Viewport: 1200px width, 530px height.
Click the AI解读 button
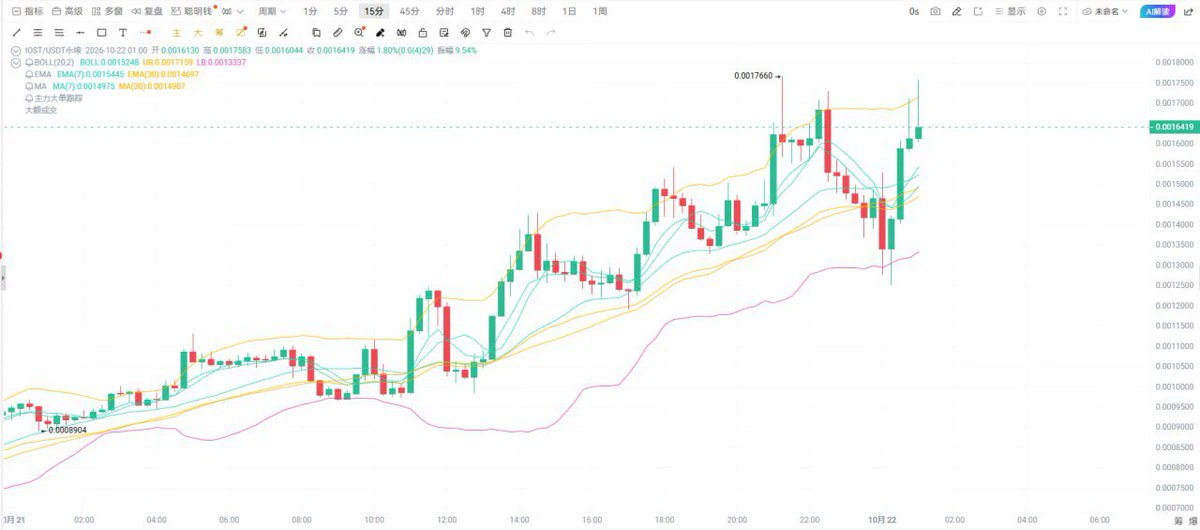pos(1156,11)
